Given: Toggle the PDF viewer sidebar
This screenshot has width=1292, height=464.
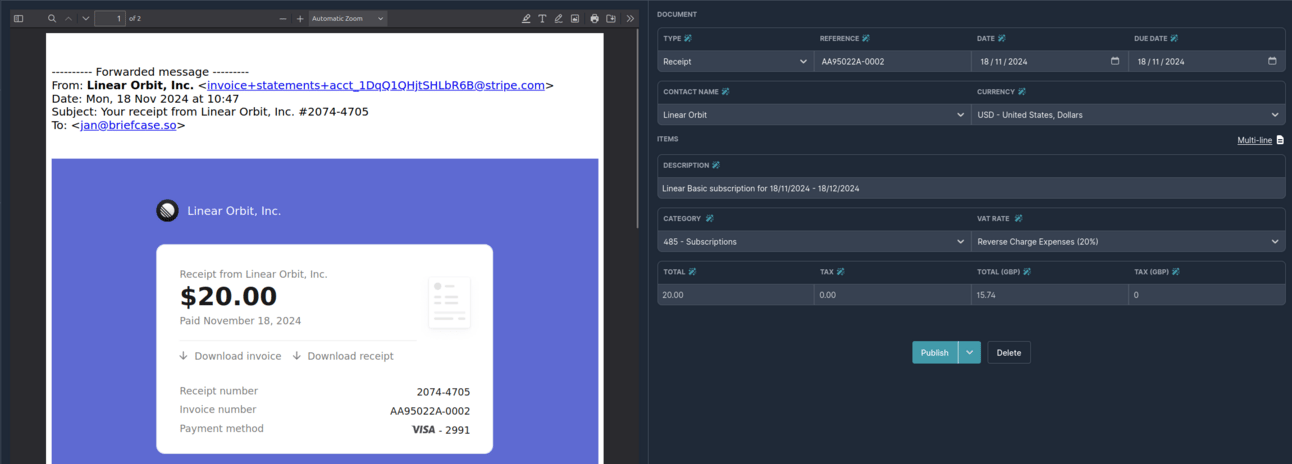Looking at the screenshot, I should (x=18, y=18).
